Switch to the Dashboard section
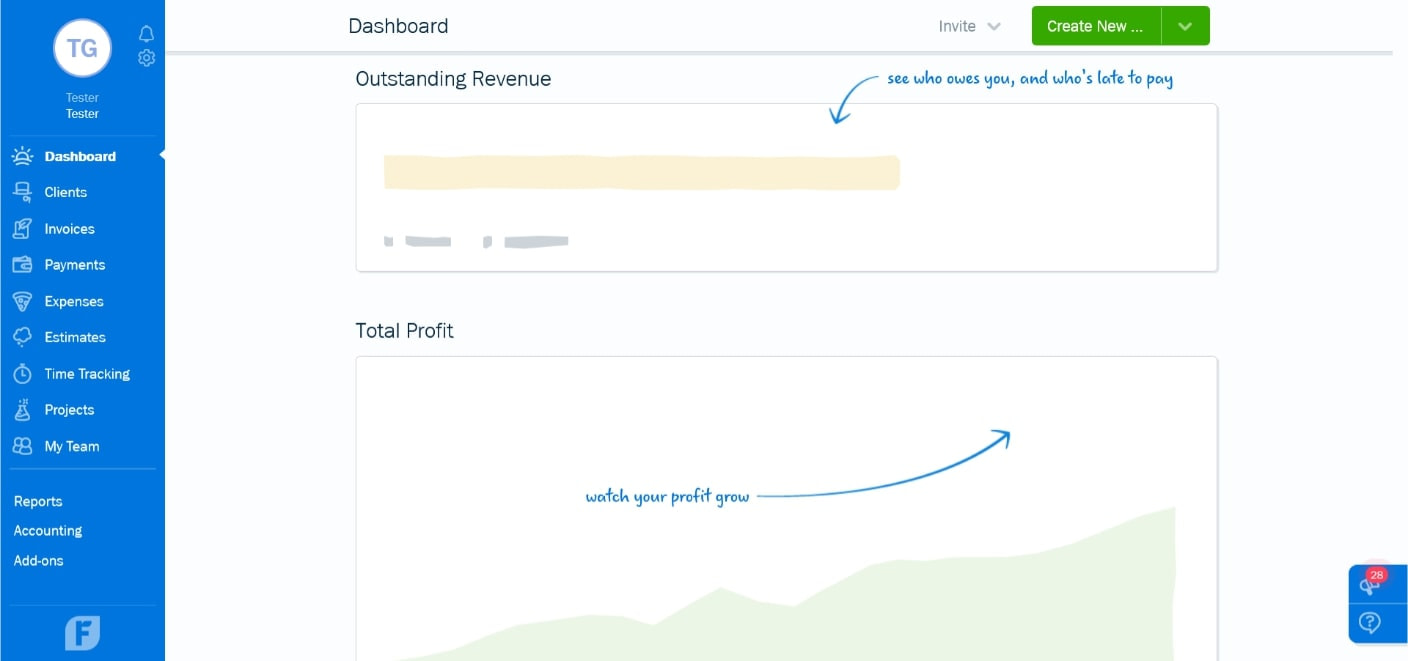The width and height of the screenshot is (1408, 661). [x=80, y=156]
